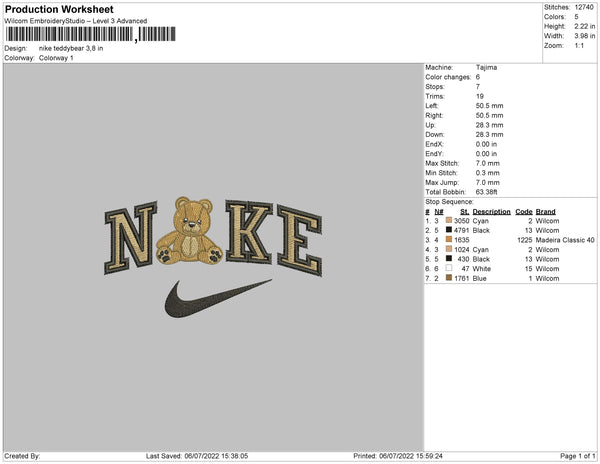The width and height of the screenshot is (600, 464).
Task: Select the thread number "1761"
Action: point(461,278)
